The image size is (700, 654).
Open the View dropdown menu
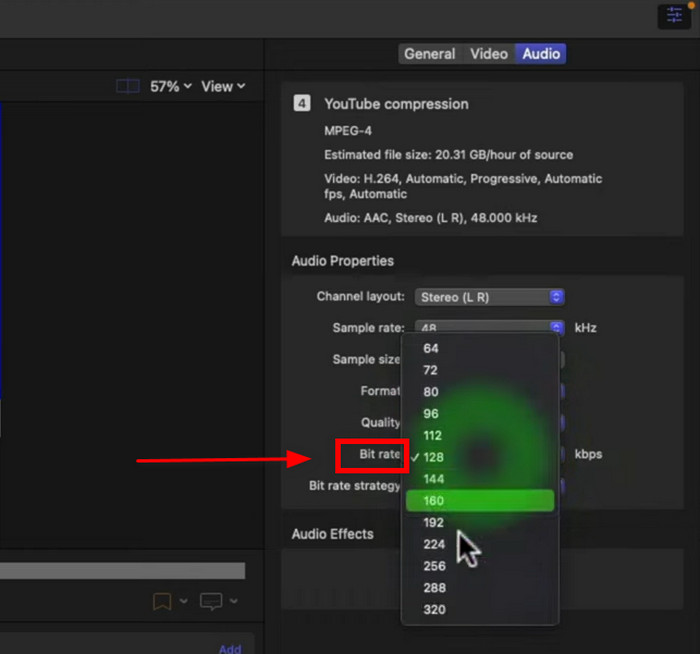(223, 86)
